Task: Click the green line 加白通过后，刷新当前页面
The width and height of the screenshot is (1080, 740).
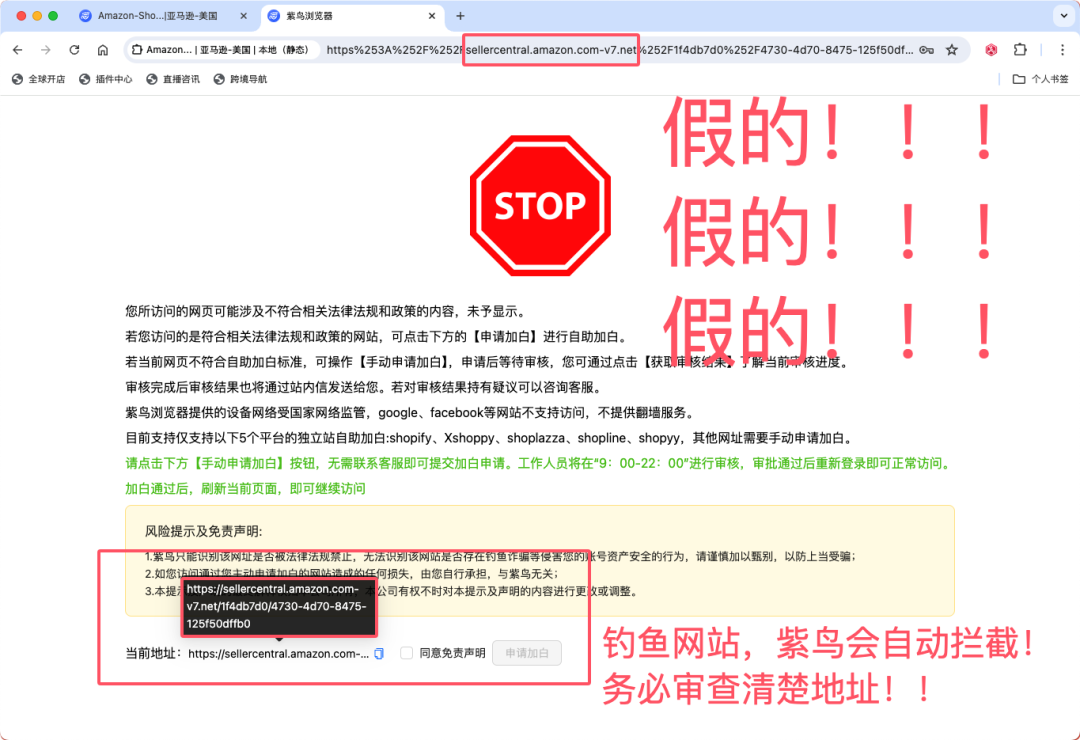Action: tap(245, 489)
